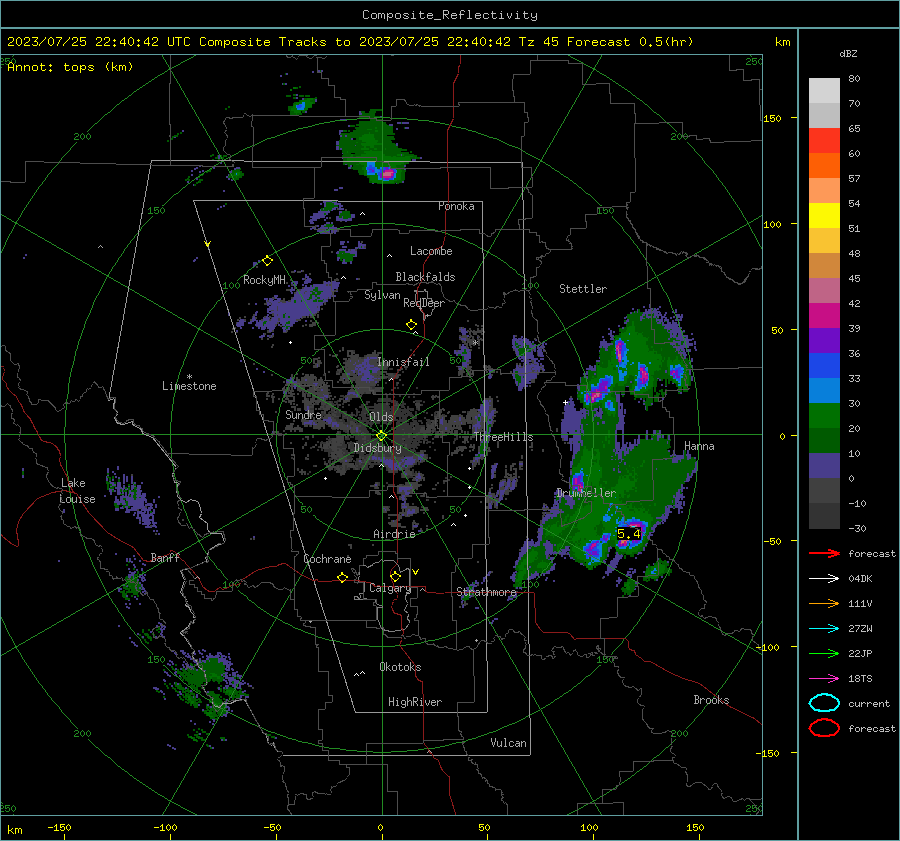Click the yellow 54–51 dBZ color swatch
The width and height of the screenshot is (900, 841).
point(824,216)
